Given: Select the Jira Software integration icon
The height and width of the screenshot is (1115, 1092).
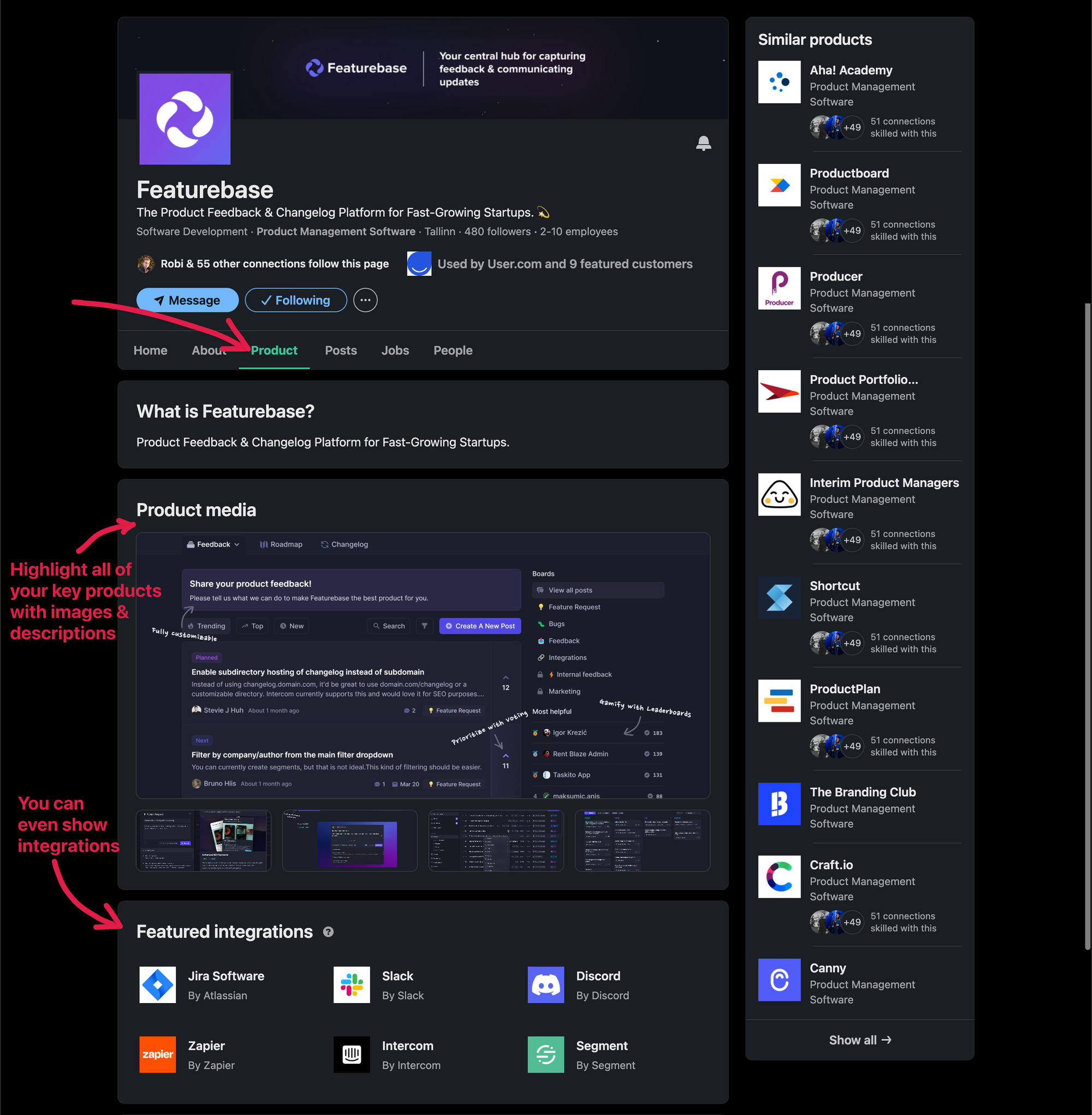Looking at the screenshot, I should [157, 985].
